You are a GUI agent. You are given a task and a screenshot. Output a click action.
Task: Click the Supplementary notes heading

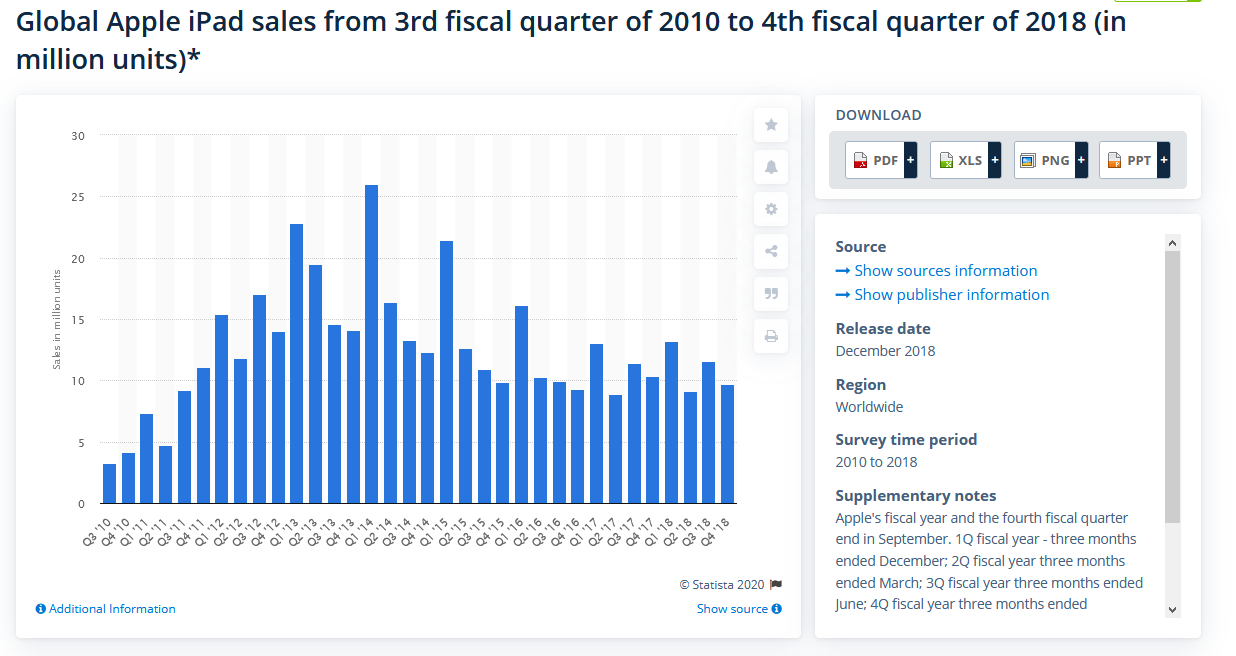coord(916,496)
